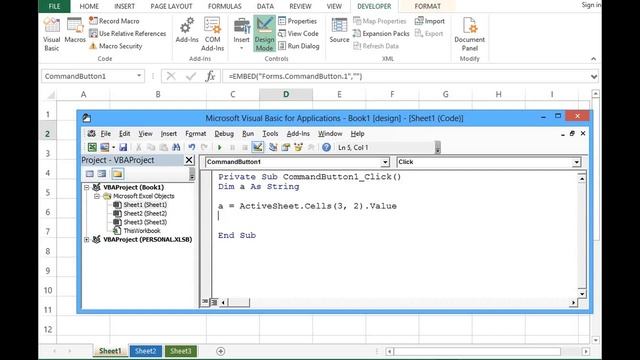Run the macro with the play button

(220, 147)
